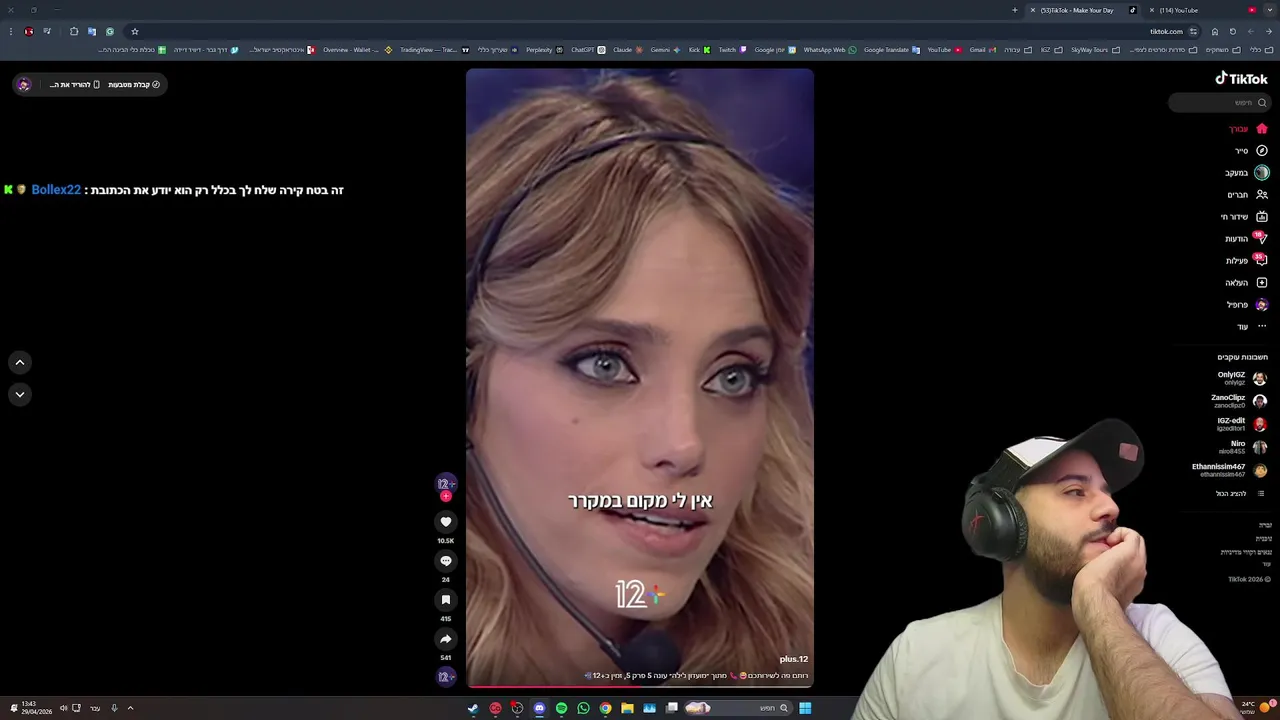
Task: Bookmark this page with the star icon
Action: (x=135, y=31)
